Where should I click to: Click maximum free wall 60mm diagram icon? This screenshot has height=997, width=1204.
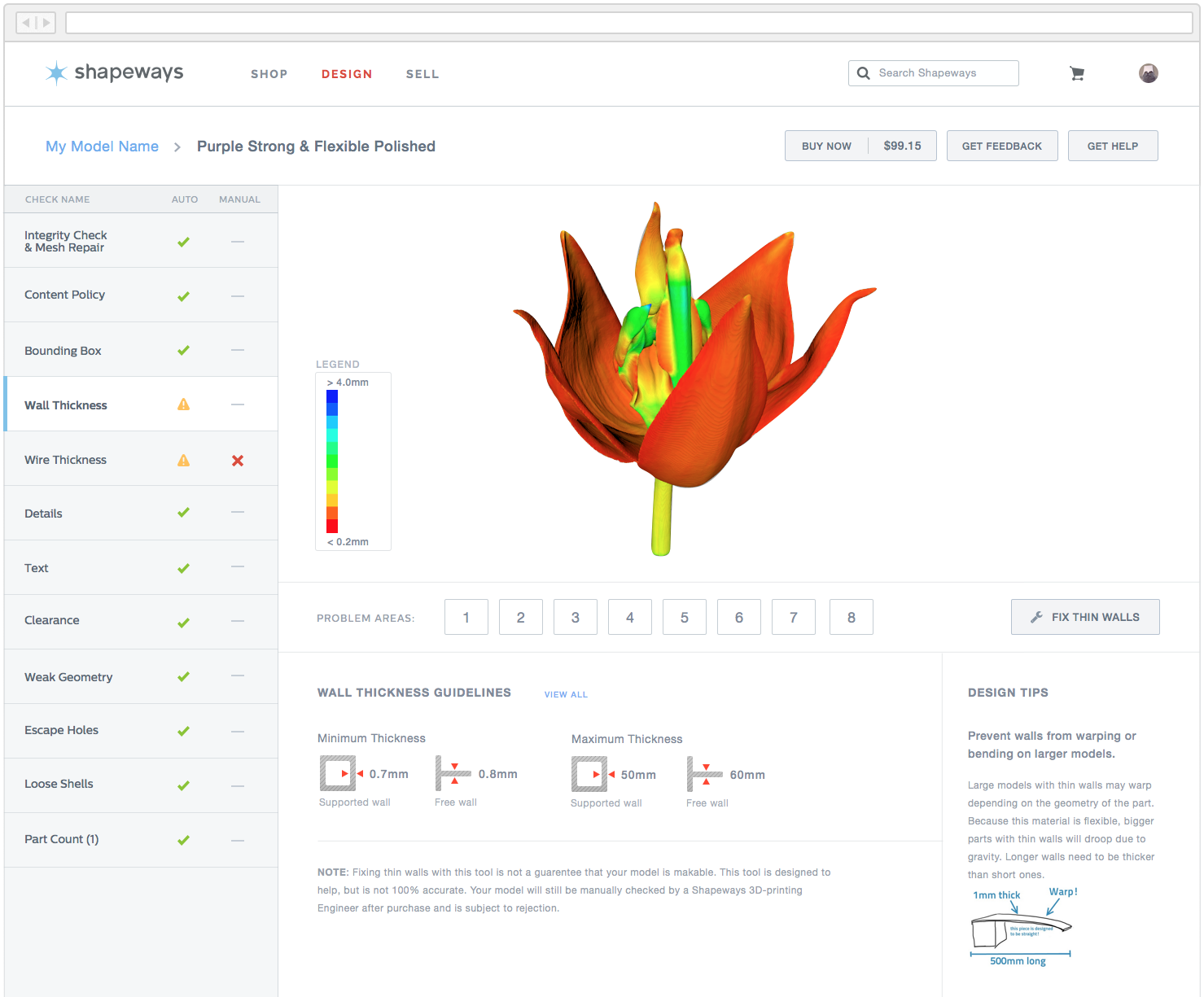[704, 774]
